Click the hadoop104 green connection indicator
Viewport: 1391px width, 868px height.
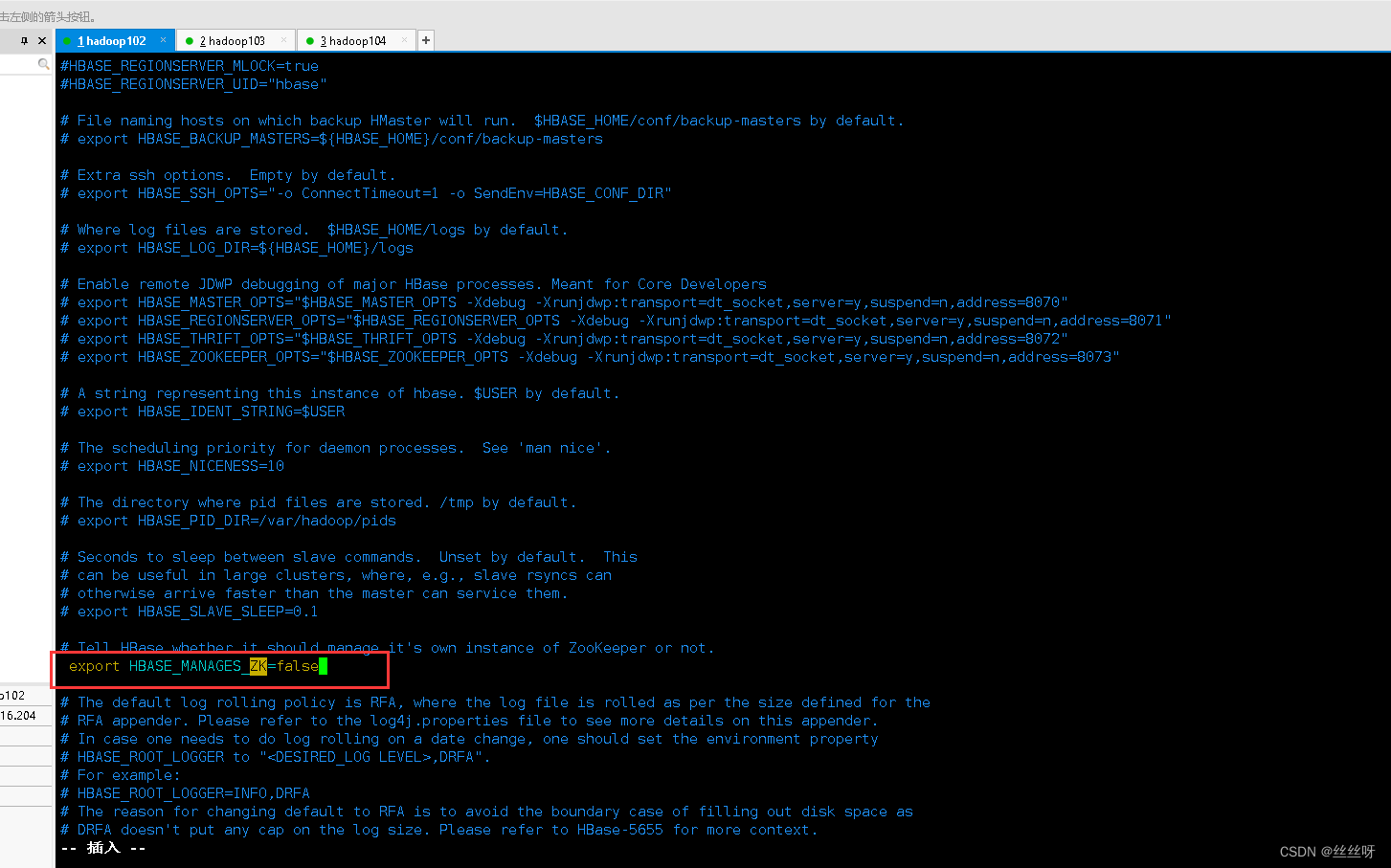tap(310, 41)
